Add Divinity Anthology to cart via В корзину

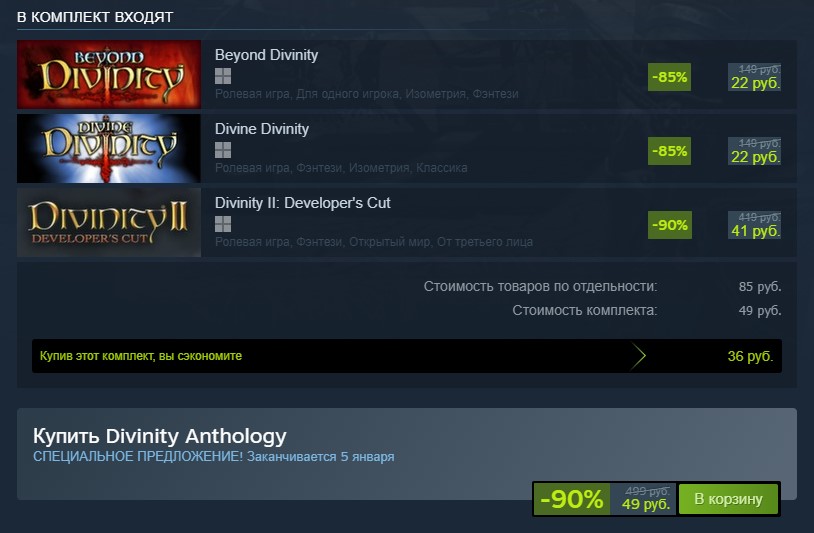[728, 499]
